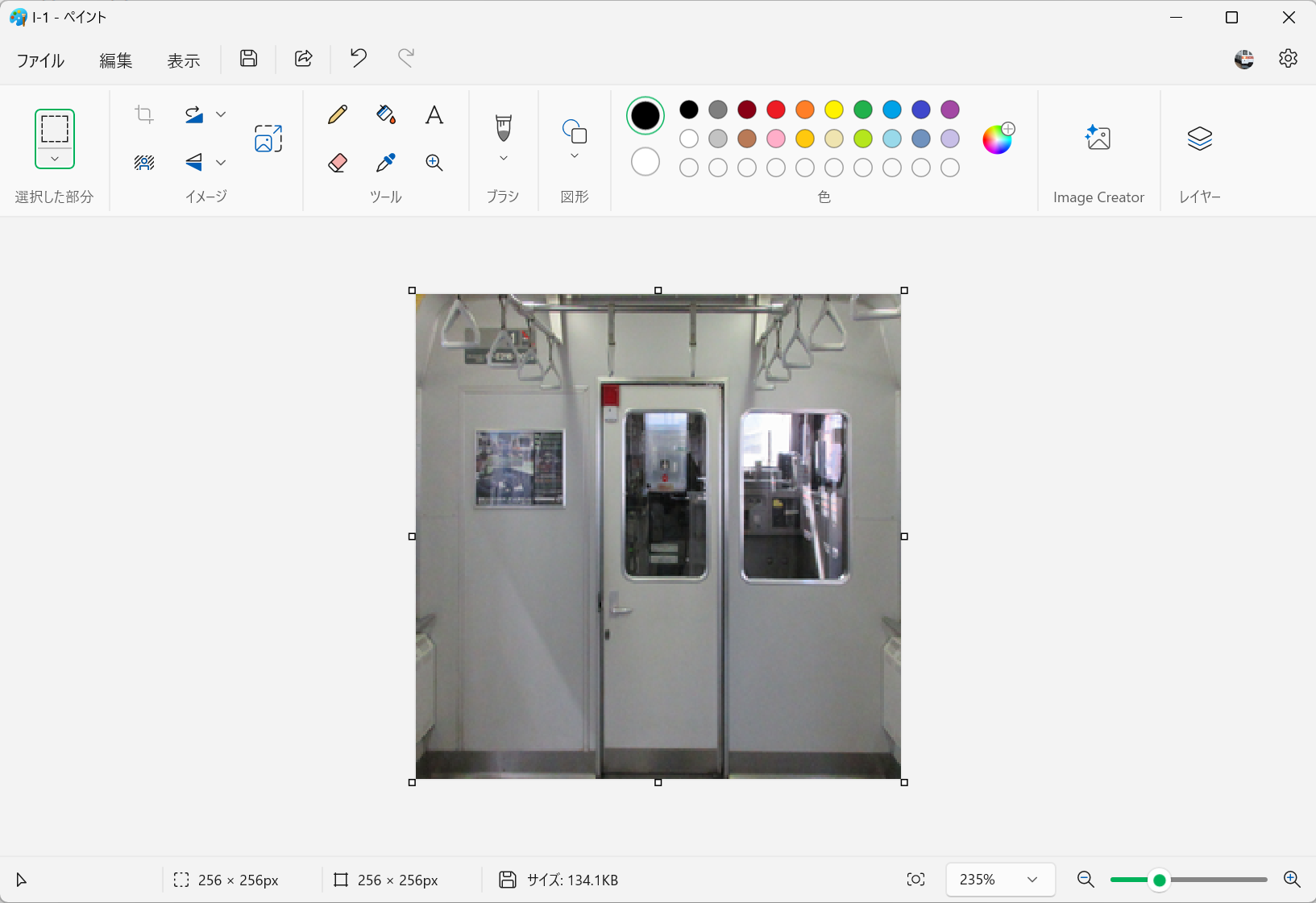Pick the green color swatch
Image resolution: width=1316 pixels, height=903 pixels.
point(863,110)
